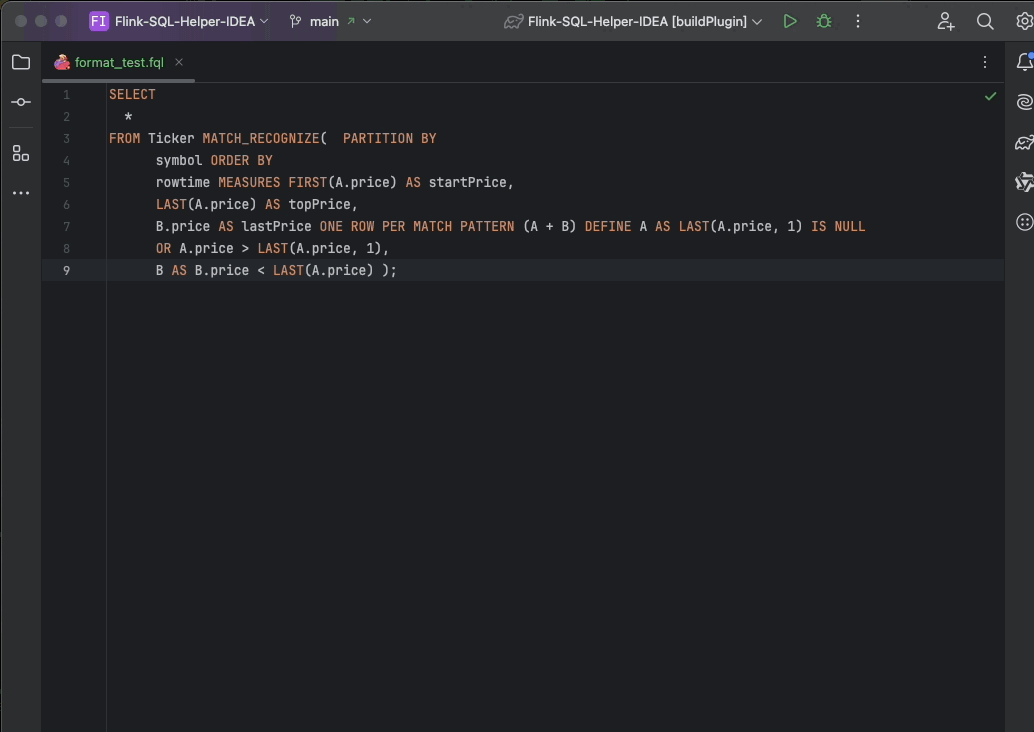
Task: Click the Code With Me add-user icon
Action: [945, 21]
